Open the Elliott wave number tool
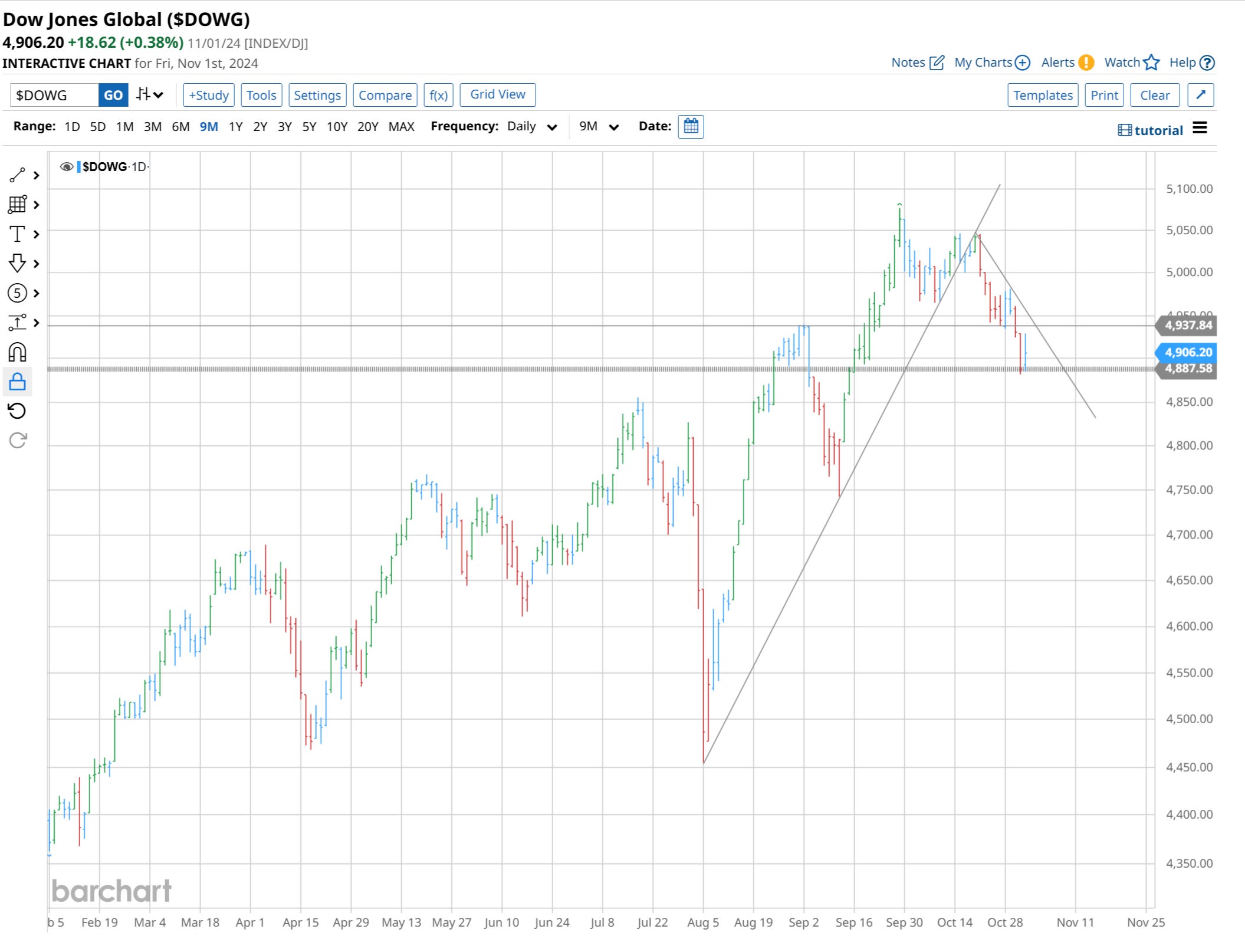Viewport: 1245px width, 952px height. pos(17,293)
